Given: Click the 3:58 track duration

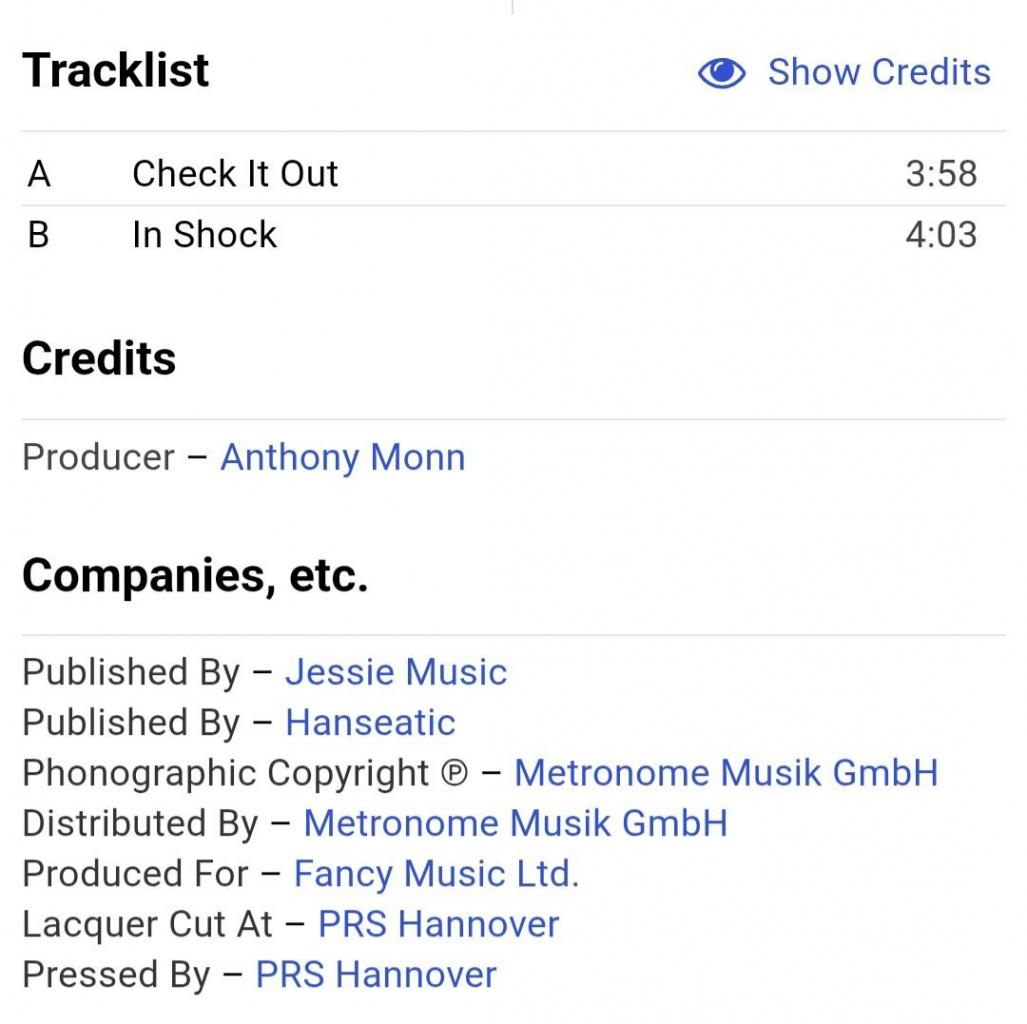Looking at the screenshot, I should [941, 174].
